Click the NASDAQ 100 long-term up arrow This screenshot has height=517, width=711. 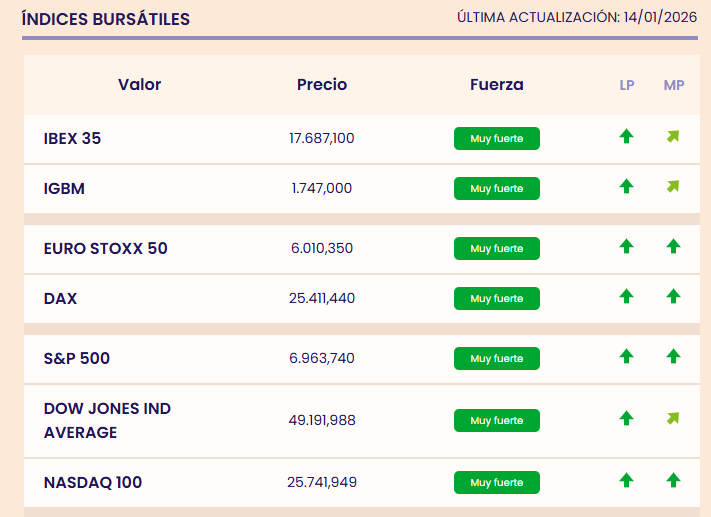(x=627, y=480)
